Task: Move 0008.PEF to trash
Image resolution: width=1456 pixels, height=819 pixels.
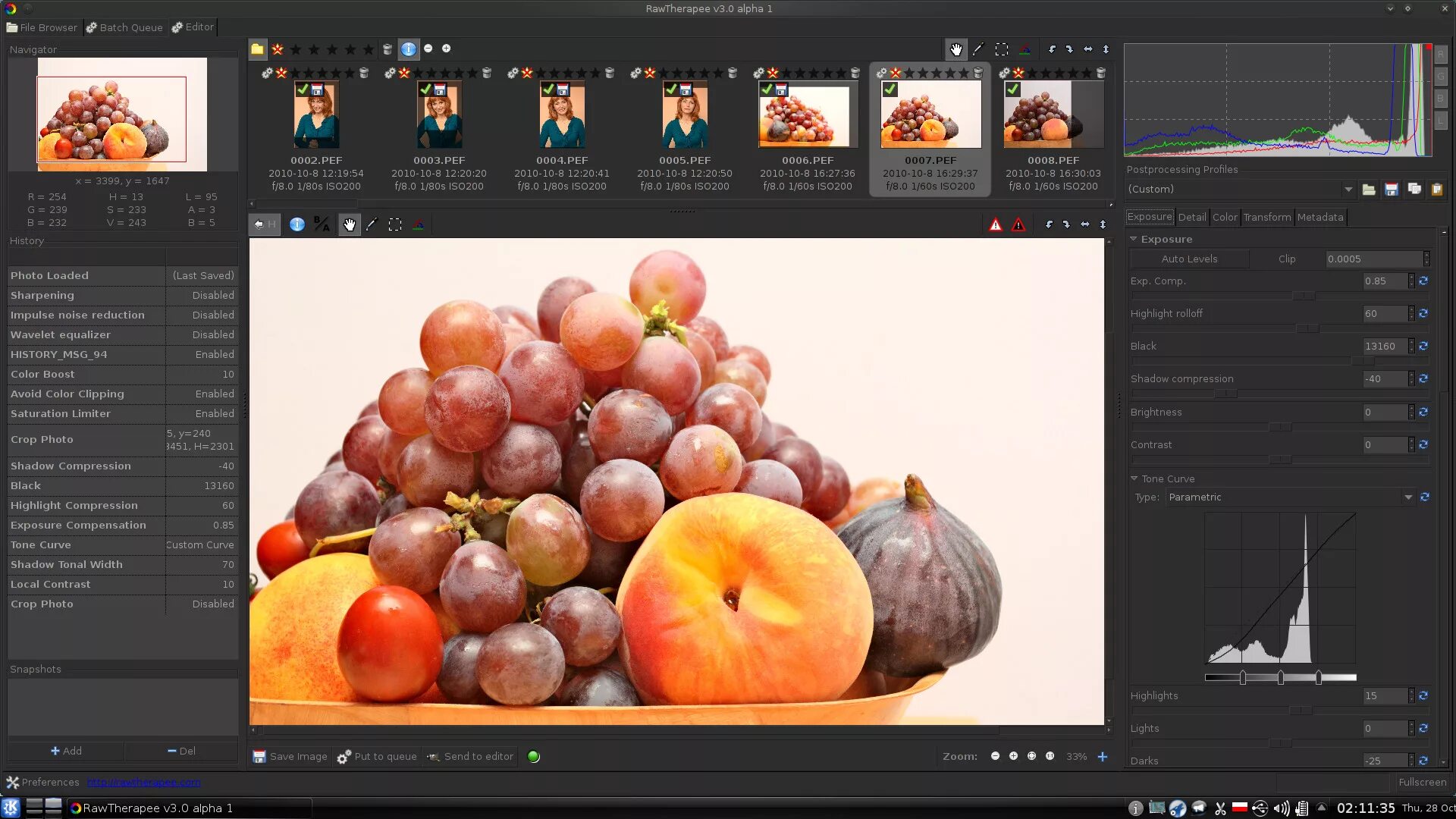Action: click(x=1100, y=73)
